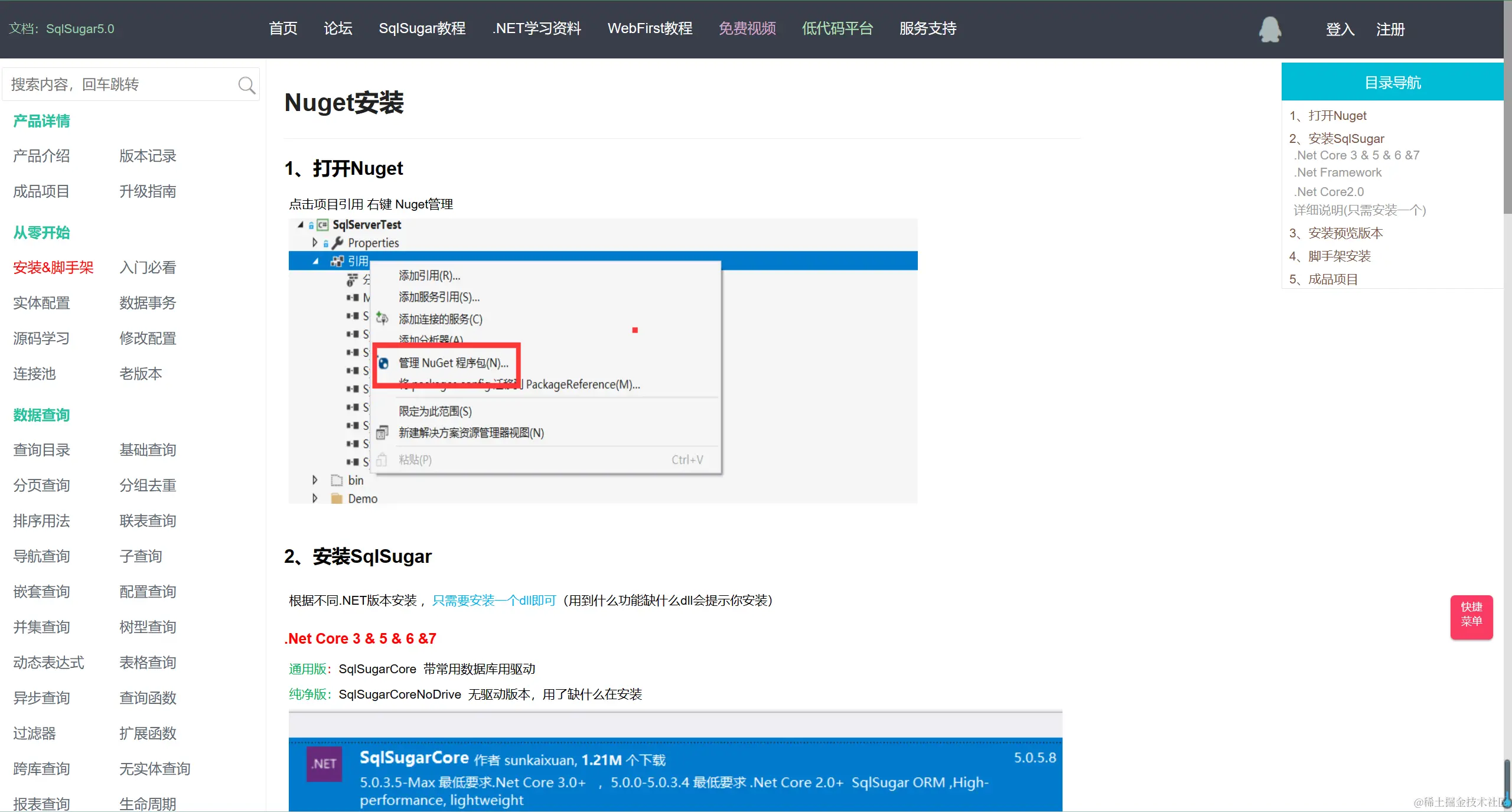Click the SqlSugarCore package screenshot image

[675, 761]
